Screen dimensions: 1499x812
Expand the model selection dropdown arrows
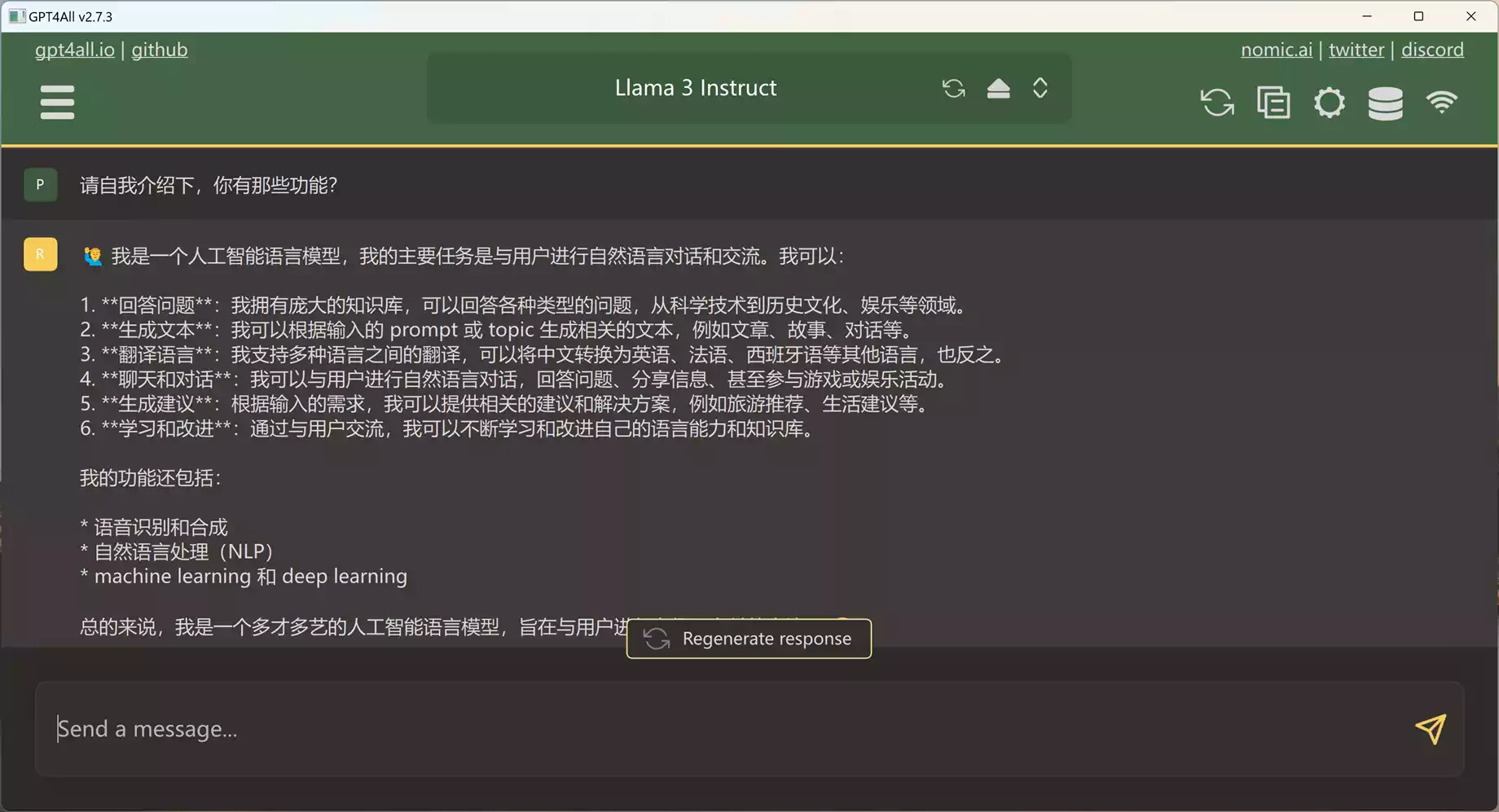tap(1040, 88)
